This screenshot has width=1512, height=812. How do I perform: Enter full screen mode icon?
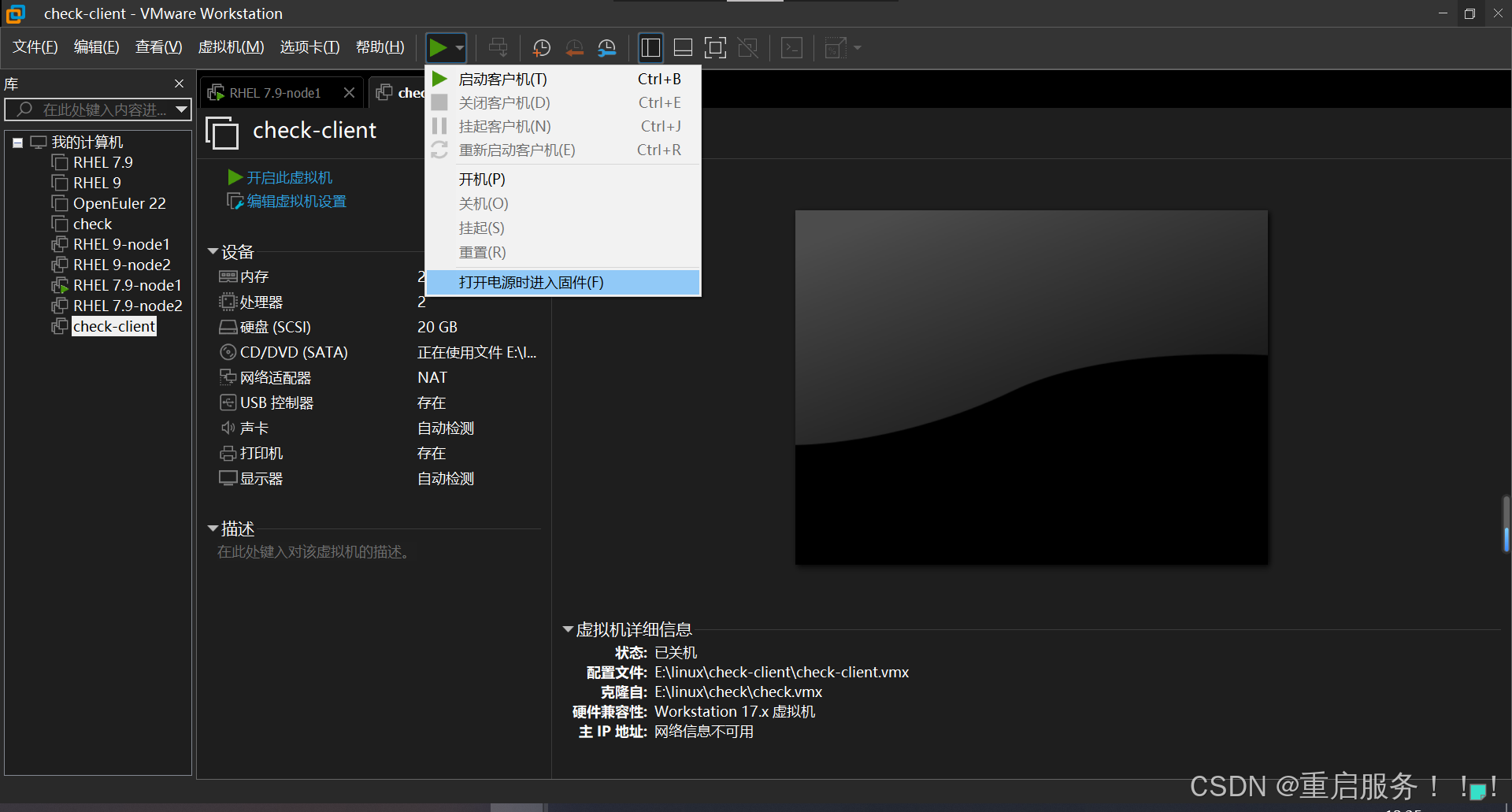pyautogui.click(x=715, y=48)
